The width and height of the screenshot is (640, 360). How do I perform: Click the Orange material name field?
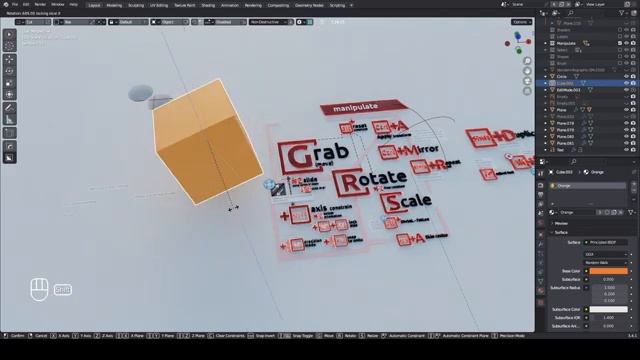pyautogui.click(x=577, y=212)
